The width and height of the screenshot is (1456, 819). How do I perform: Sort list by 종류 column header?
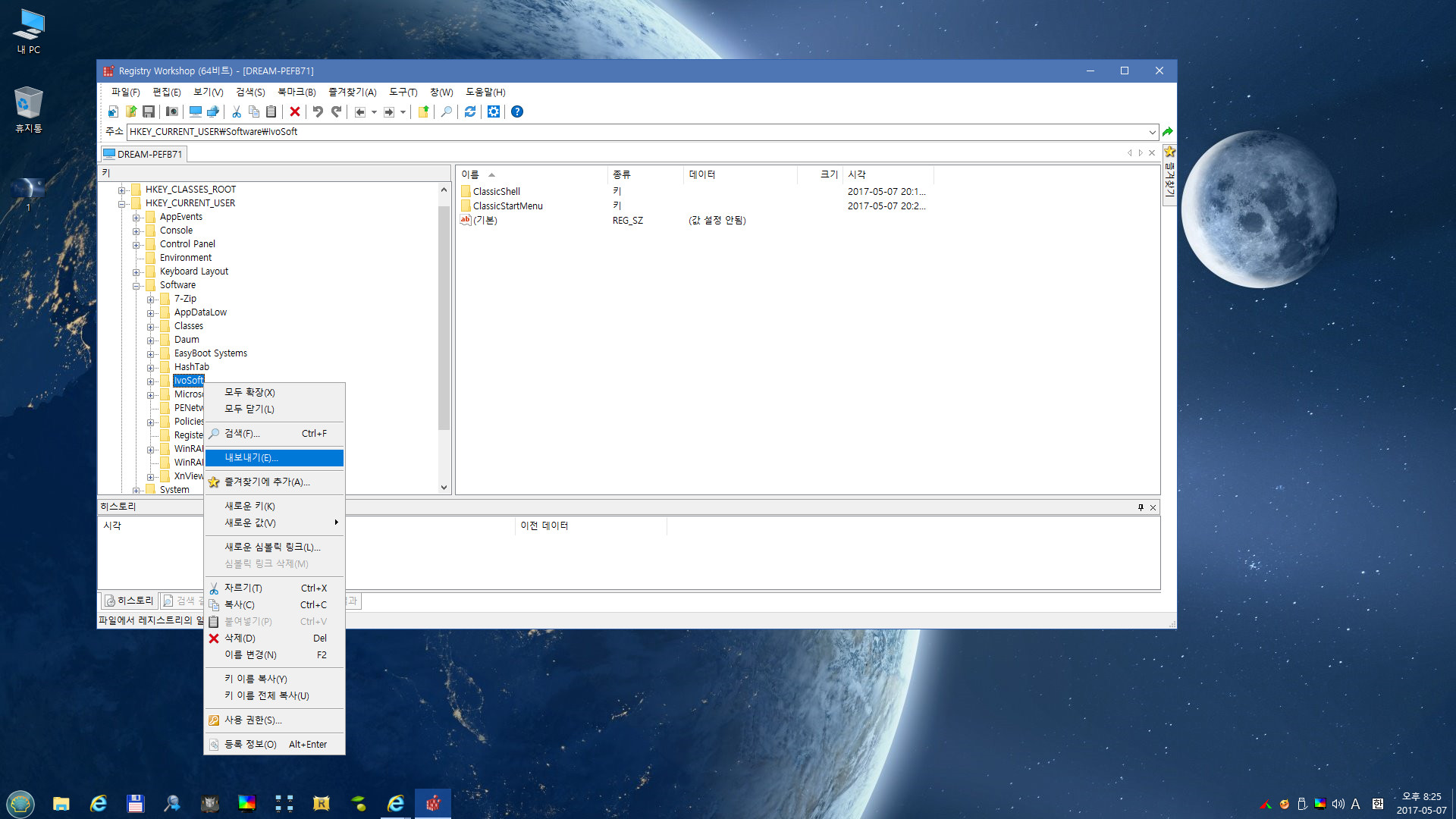[645, 174]
